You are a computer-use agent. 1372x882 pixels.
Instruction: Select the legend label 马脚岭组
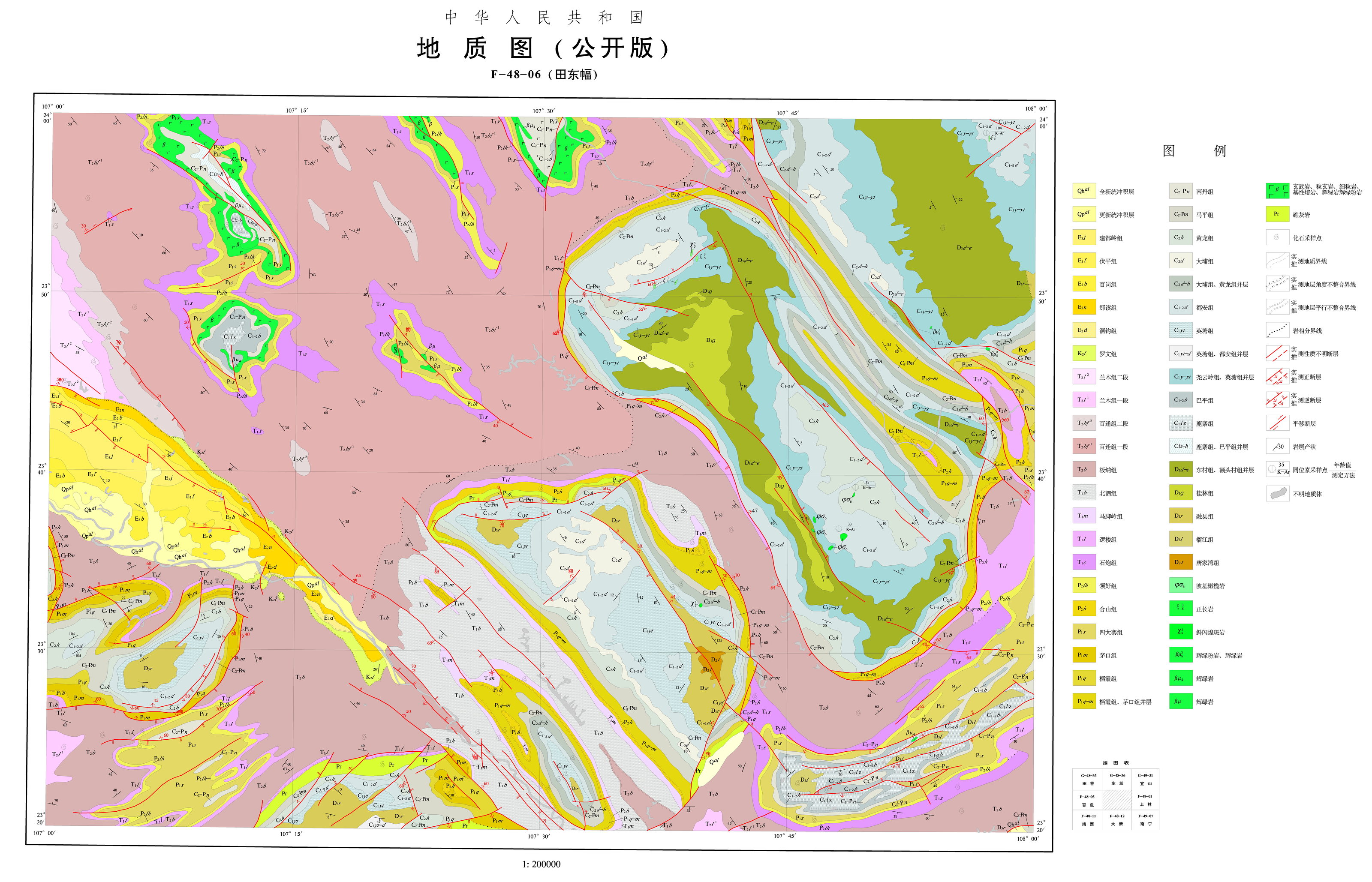click(x=1111, y=516)
